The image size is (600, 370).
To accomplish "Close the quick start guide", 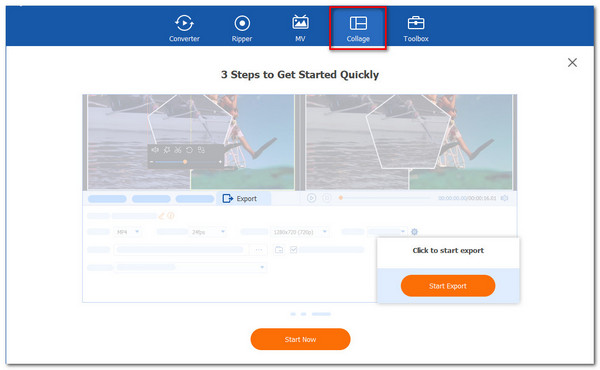I will pyautogui.click(x=572, y=62).
